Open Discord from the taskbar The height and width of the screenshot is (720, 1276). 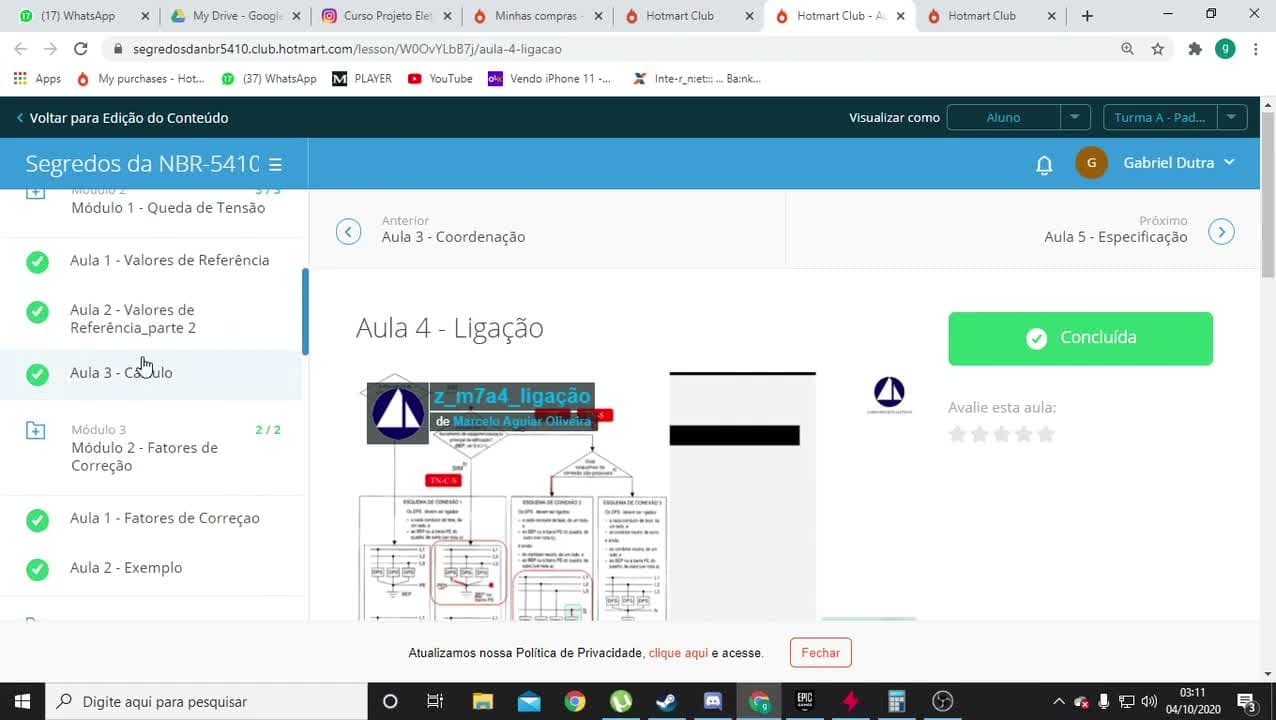[x=712, y=701]
